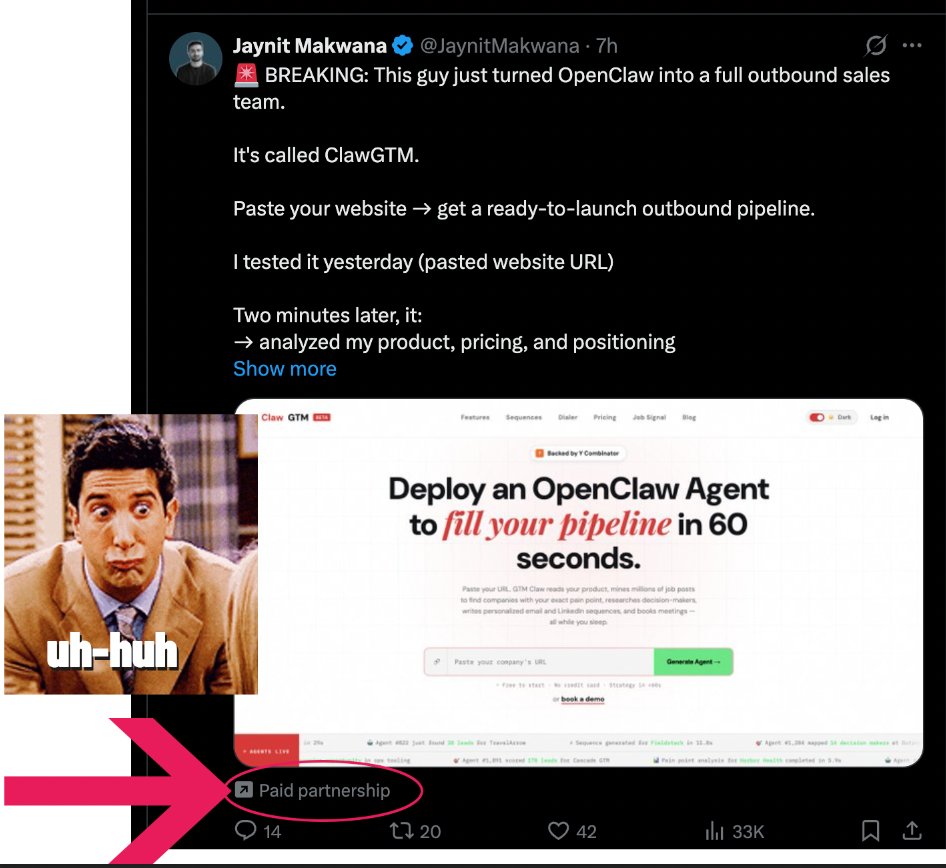Click the uh-huh reaction GIF
The image size is (946, 868).
tap(131, 554)
